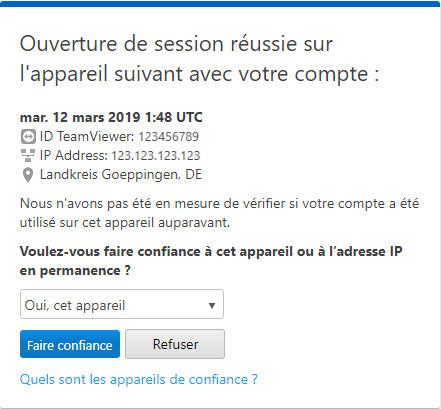This screenshot has width=441, height=409.
Task: Click the IP value 123.123.123.123
Action: click(156, 156)
